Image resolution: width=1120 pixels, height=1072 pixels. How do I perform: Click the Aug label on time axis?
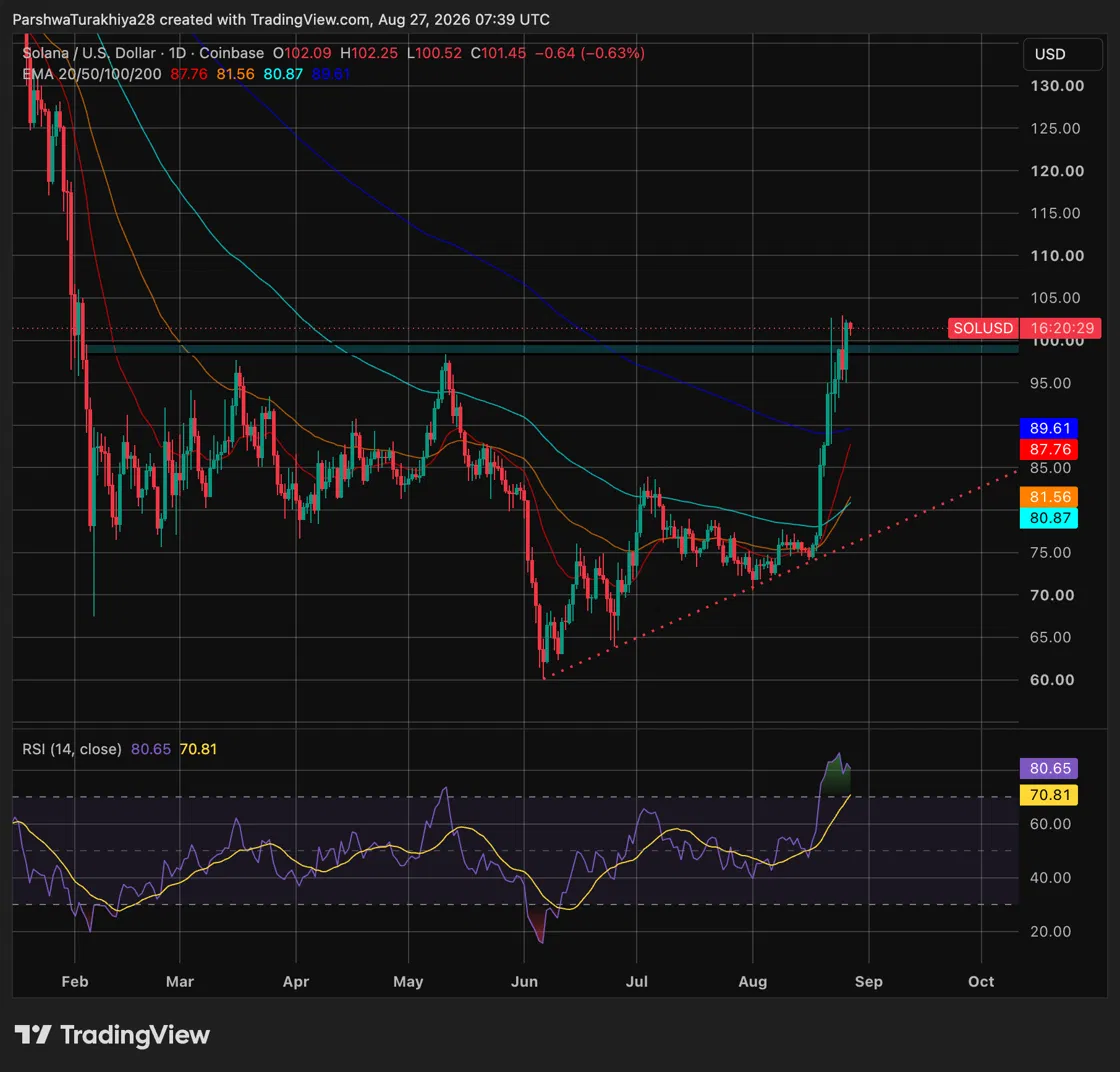point(753,981)
